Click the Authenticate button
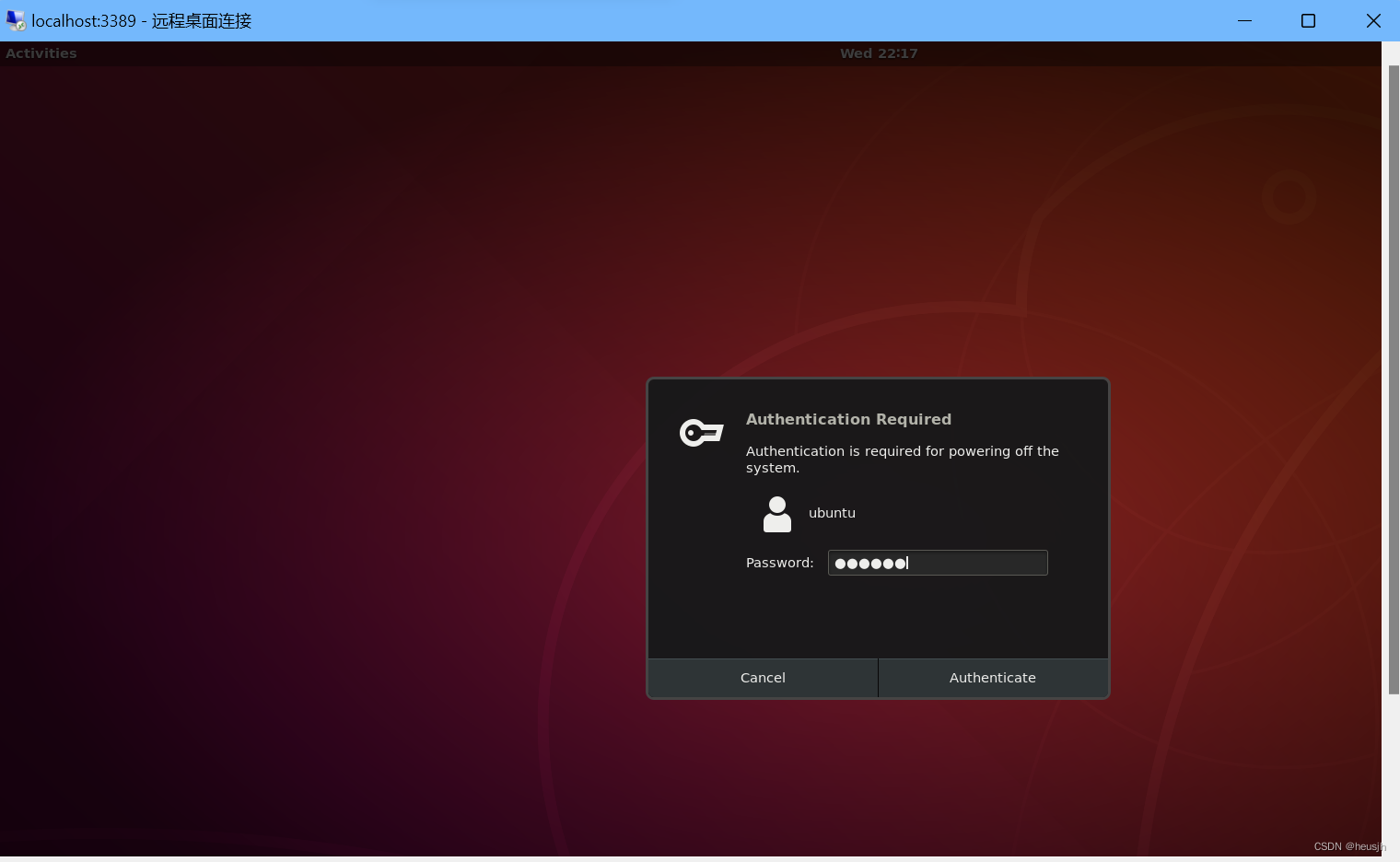This screenshot has width=1400, height=862. coord(993,678)
